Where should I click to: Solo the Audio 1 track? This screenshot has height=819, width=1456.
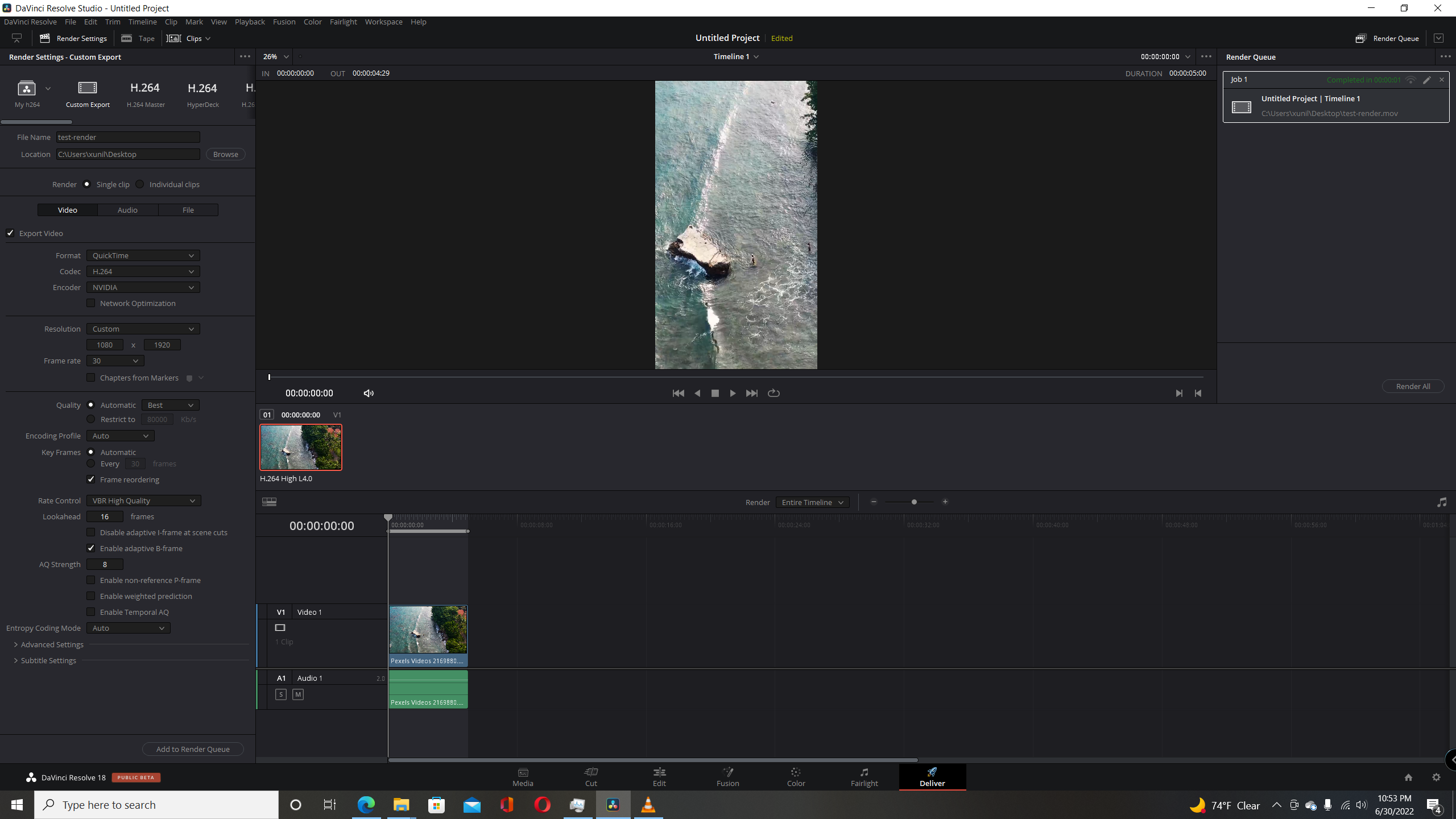pos(281,694)
